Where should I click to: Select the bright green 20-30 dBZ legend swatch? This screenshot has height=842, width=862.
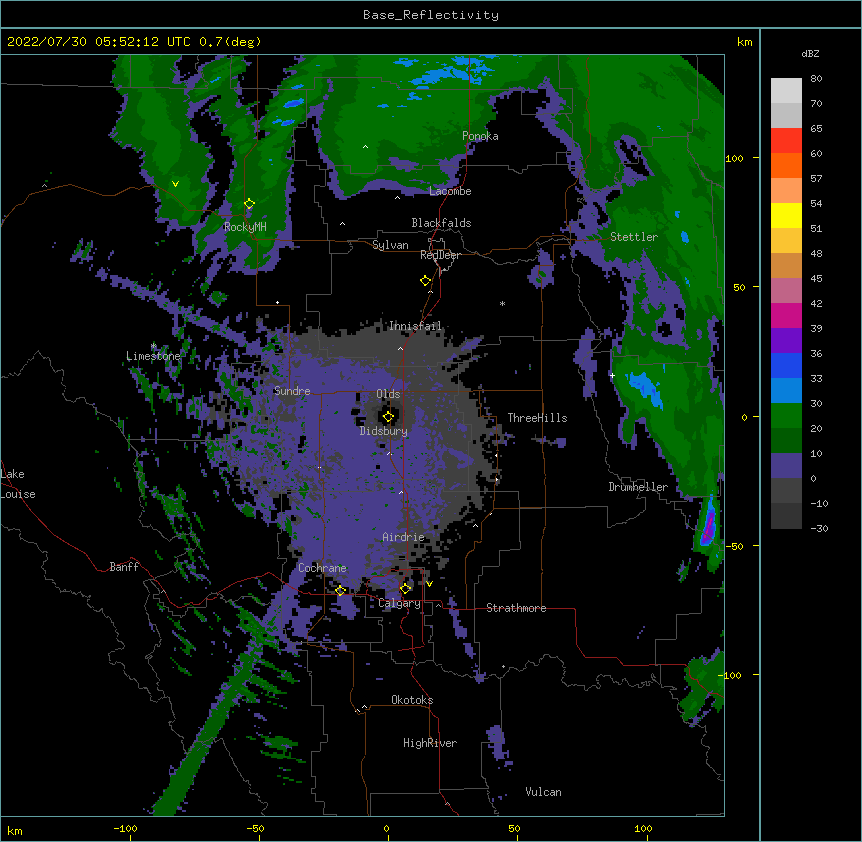tap(786, 416)
